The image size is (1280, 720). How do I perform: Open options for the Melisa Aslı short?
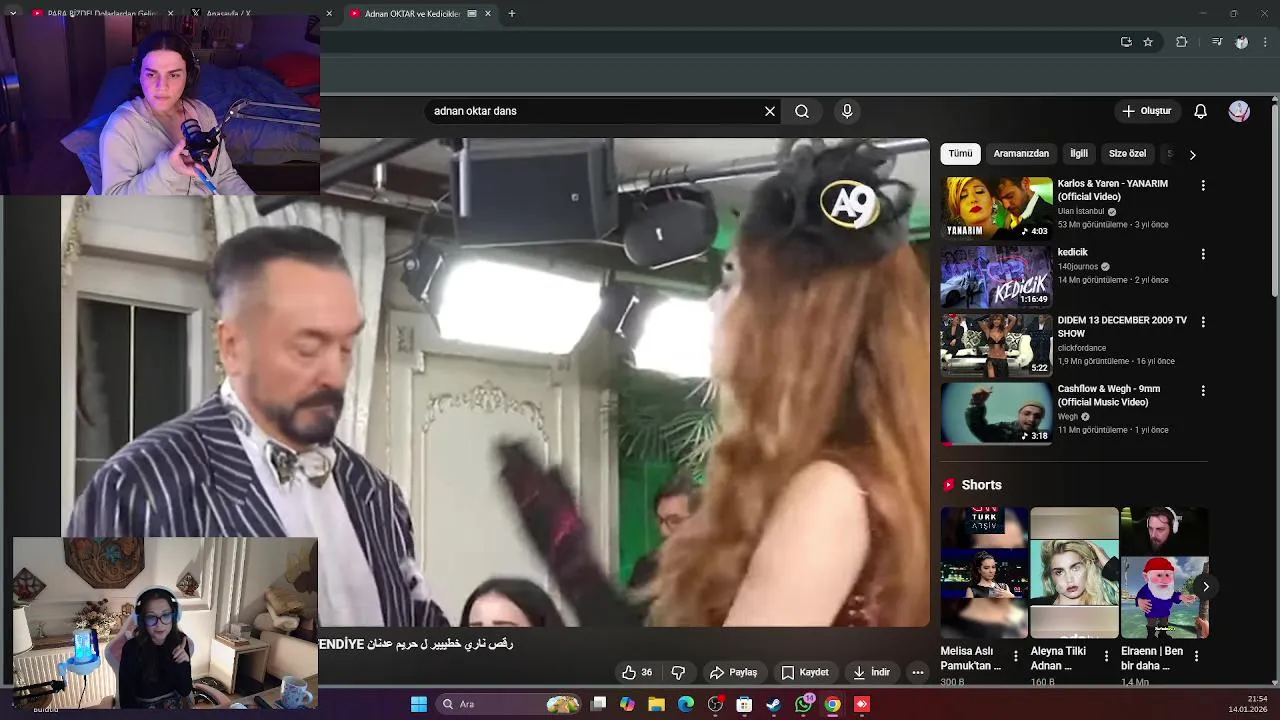[1016, 656]
